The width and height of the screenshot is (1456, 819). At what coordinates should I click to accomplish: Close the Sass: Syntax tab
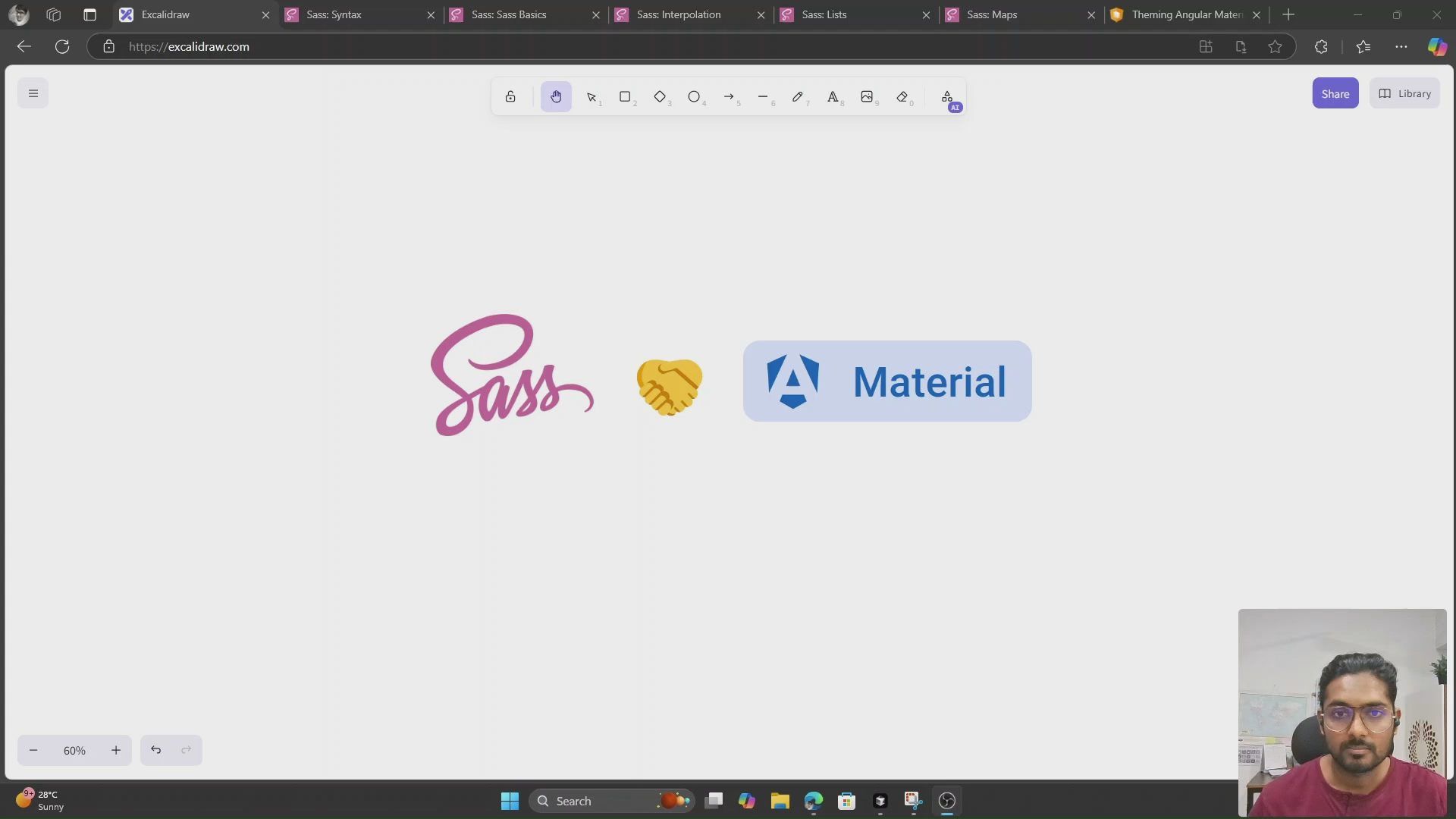431,14
